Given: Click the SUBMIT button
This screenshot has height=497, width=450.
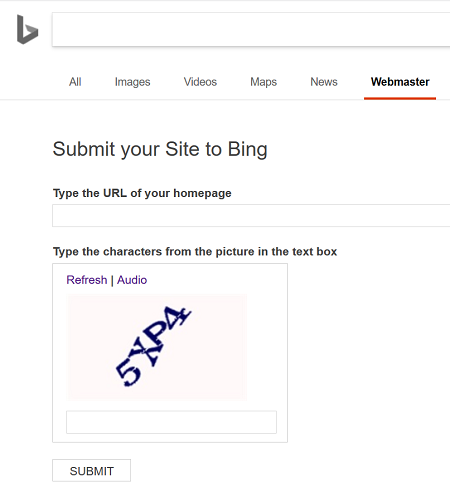Looking at the screenshot, I should [x=91, y=471].
